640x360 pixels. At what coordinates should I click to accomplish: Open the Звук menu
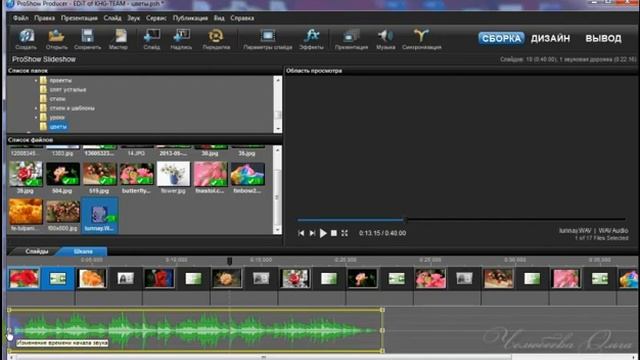click(x=133, y=18)
